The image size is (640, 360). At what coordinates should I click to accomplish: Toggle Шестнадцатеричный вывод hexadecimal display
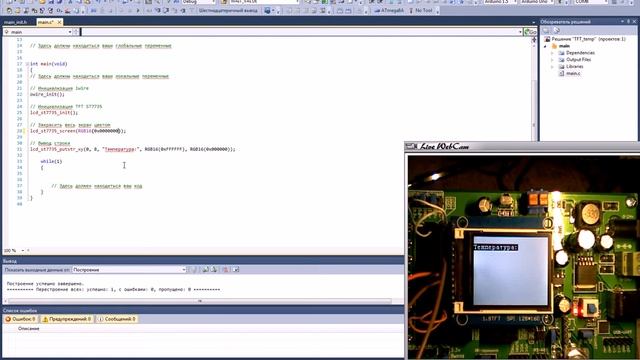pos(228,11)
